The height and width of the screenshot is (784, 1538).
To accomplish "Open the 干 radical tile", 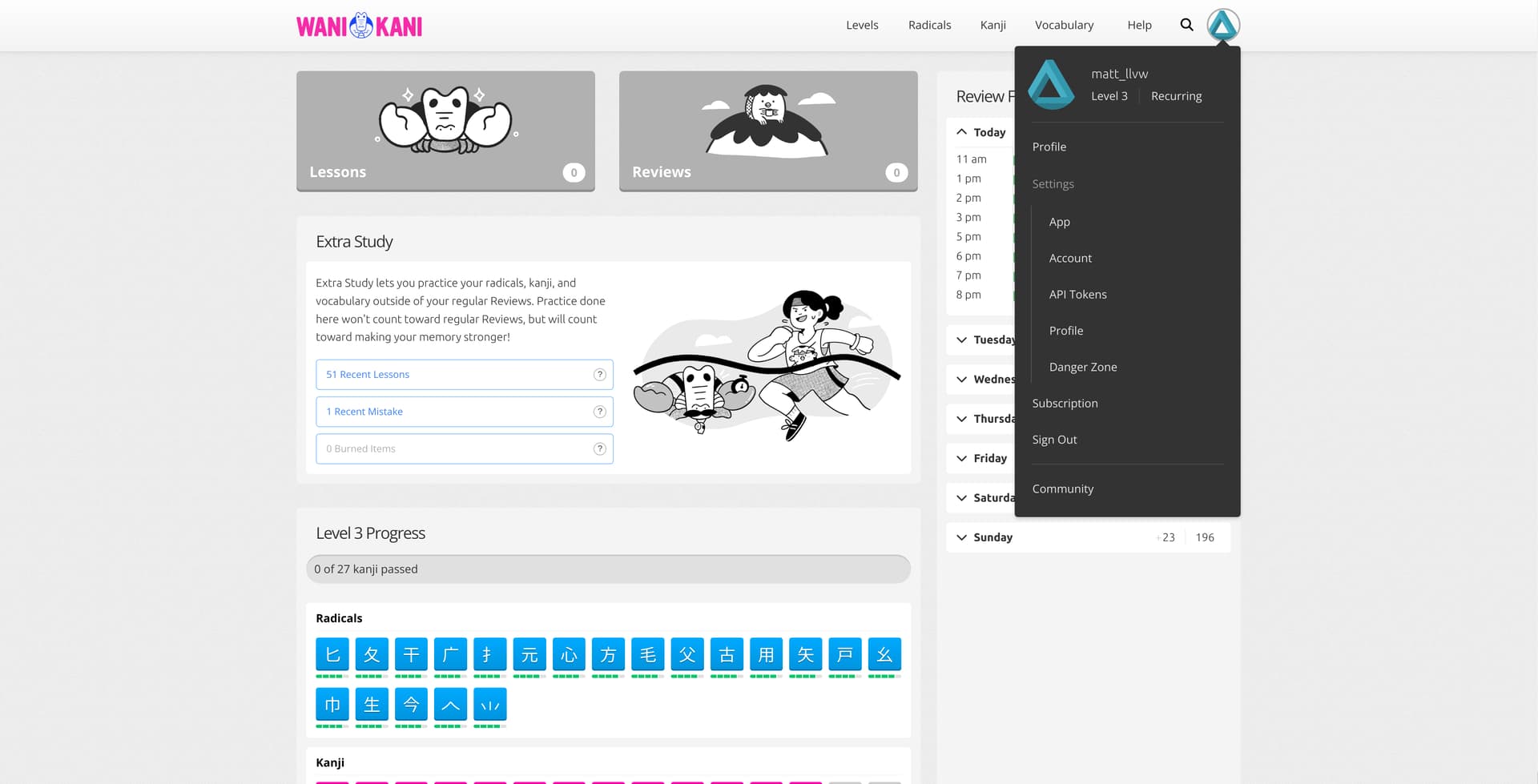I will coord(411,654).
